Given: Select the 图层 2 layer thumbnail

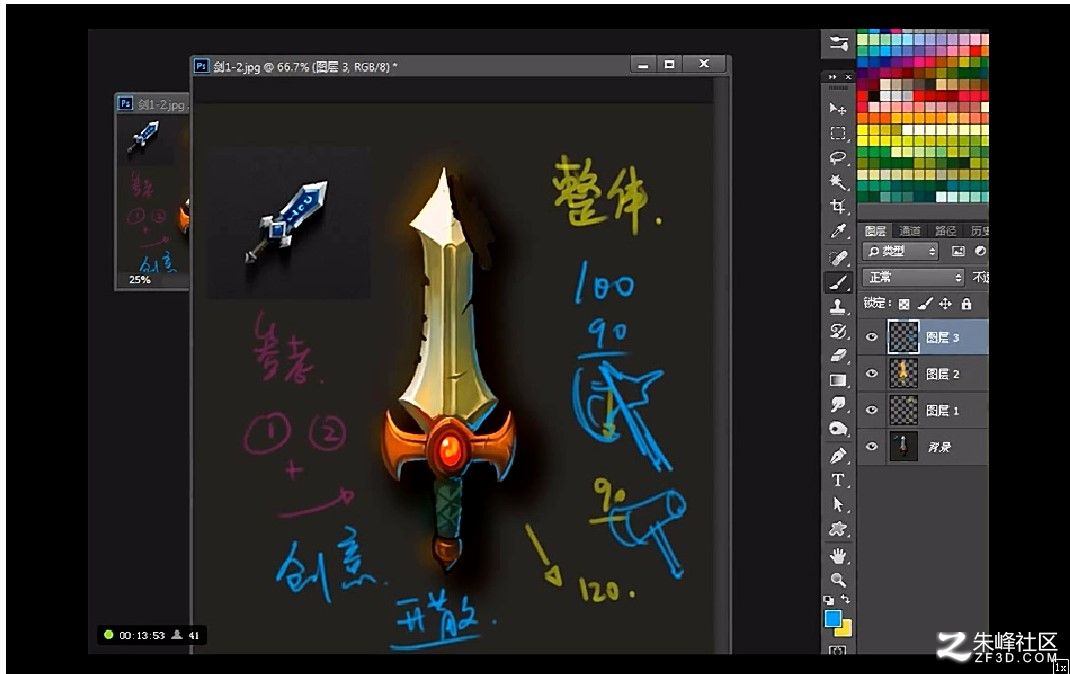Looking at the screenshot, I should click(903, 373).
